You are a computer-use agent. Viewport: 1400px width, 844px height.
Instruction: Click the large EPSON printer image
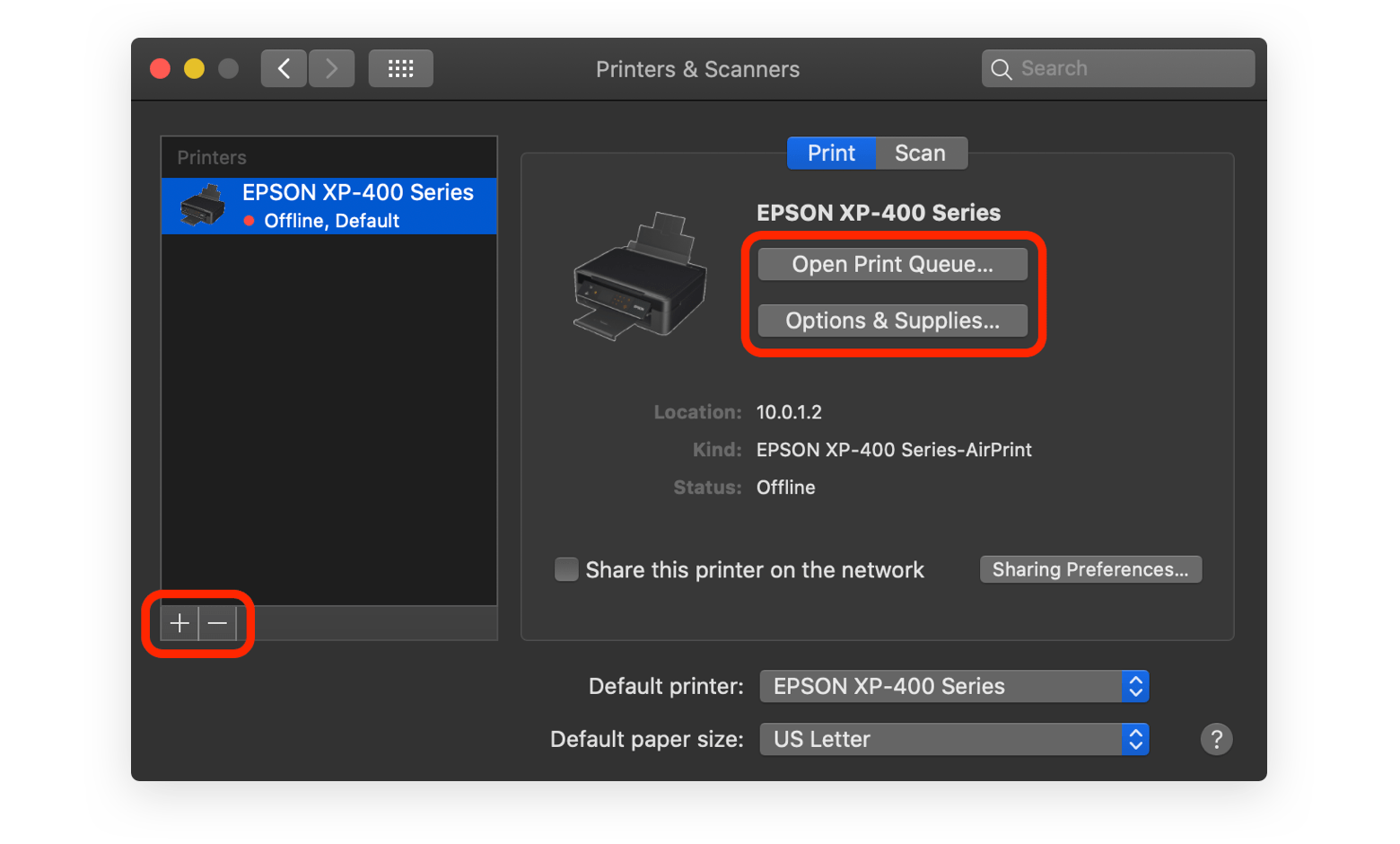640,277
